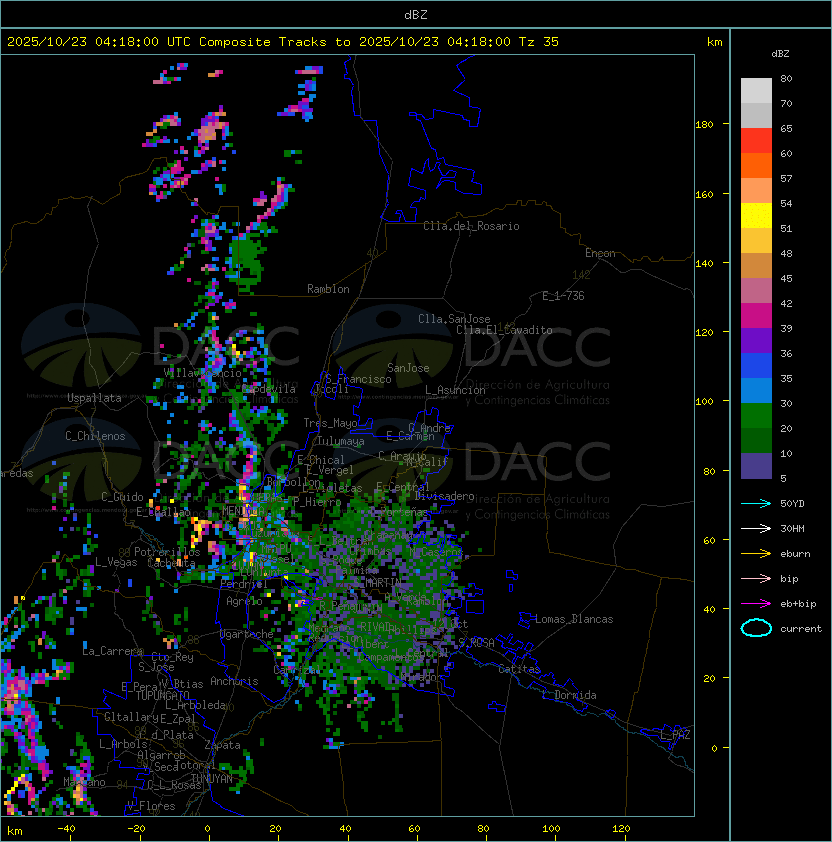This screenshot has height=842, width=832.
Task: Click the '180' tick on vertical km axis
Action: (704, 125)
